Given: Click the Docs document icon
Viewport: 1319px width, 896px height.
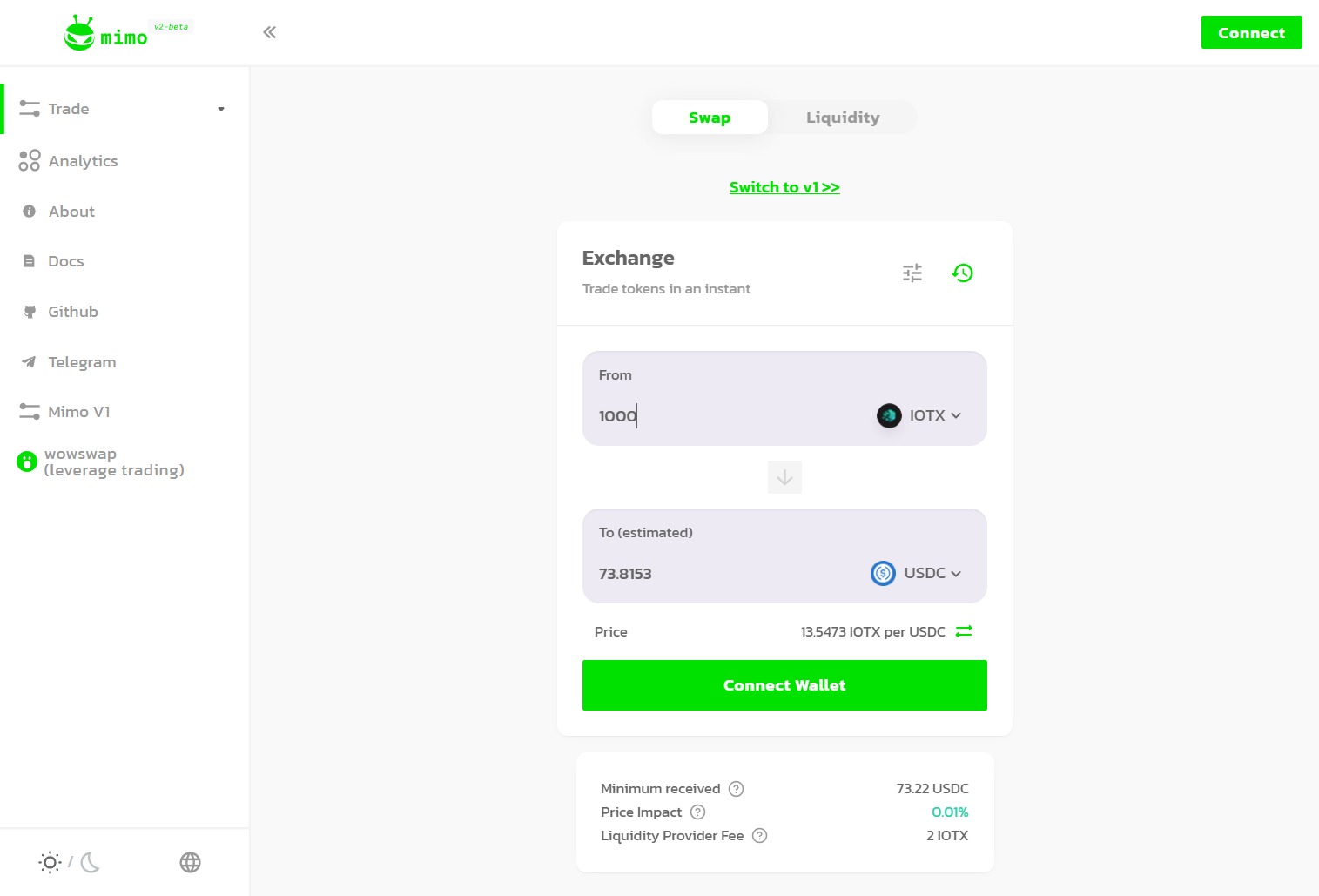Looking at the screenshot, I should tap(30, 261).
